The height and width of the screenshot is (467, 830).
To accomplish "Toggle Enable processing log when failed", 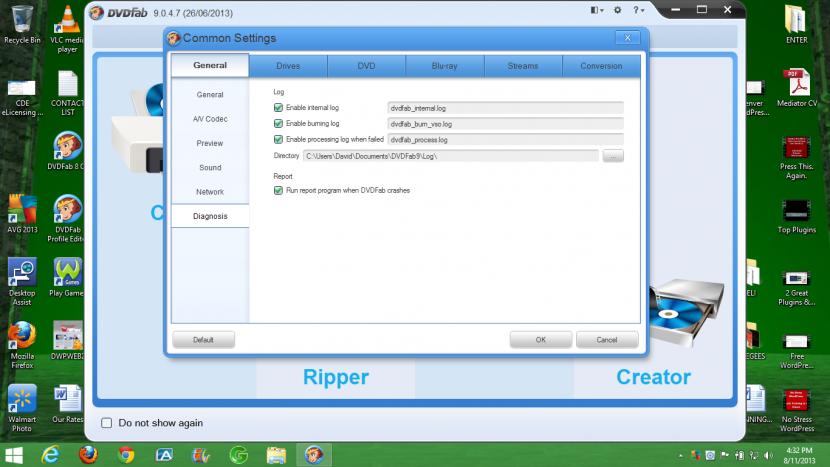I will 278,139.
